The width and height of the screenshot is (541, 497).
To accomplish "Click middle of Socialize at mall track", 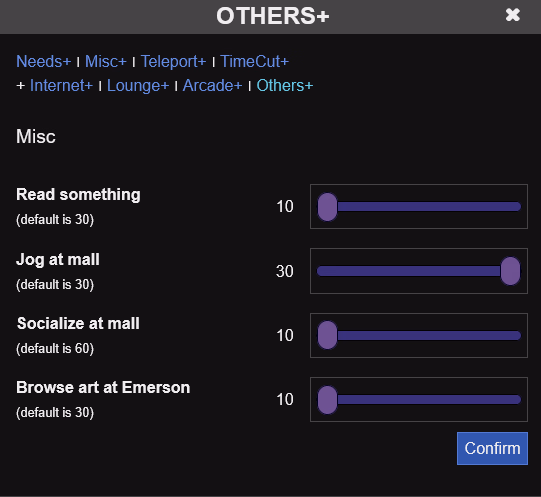I will pyautogui.click(x=419, y=335).
